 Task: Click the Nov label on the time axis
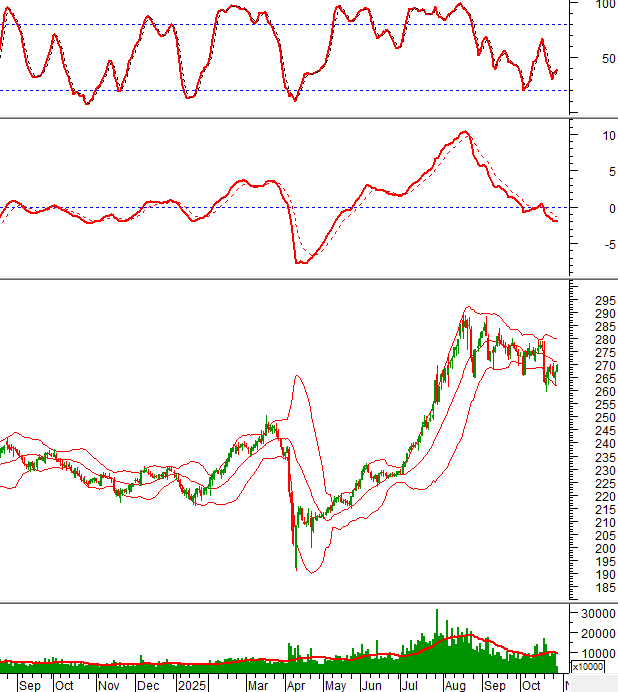[109, 686]
